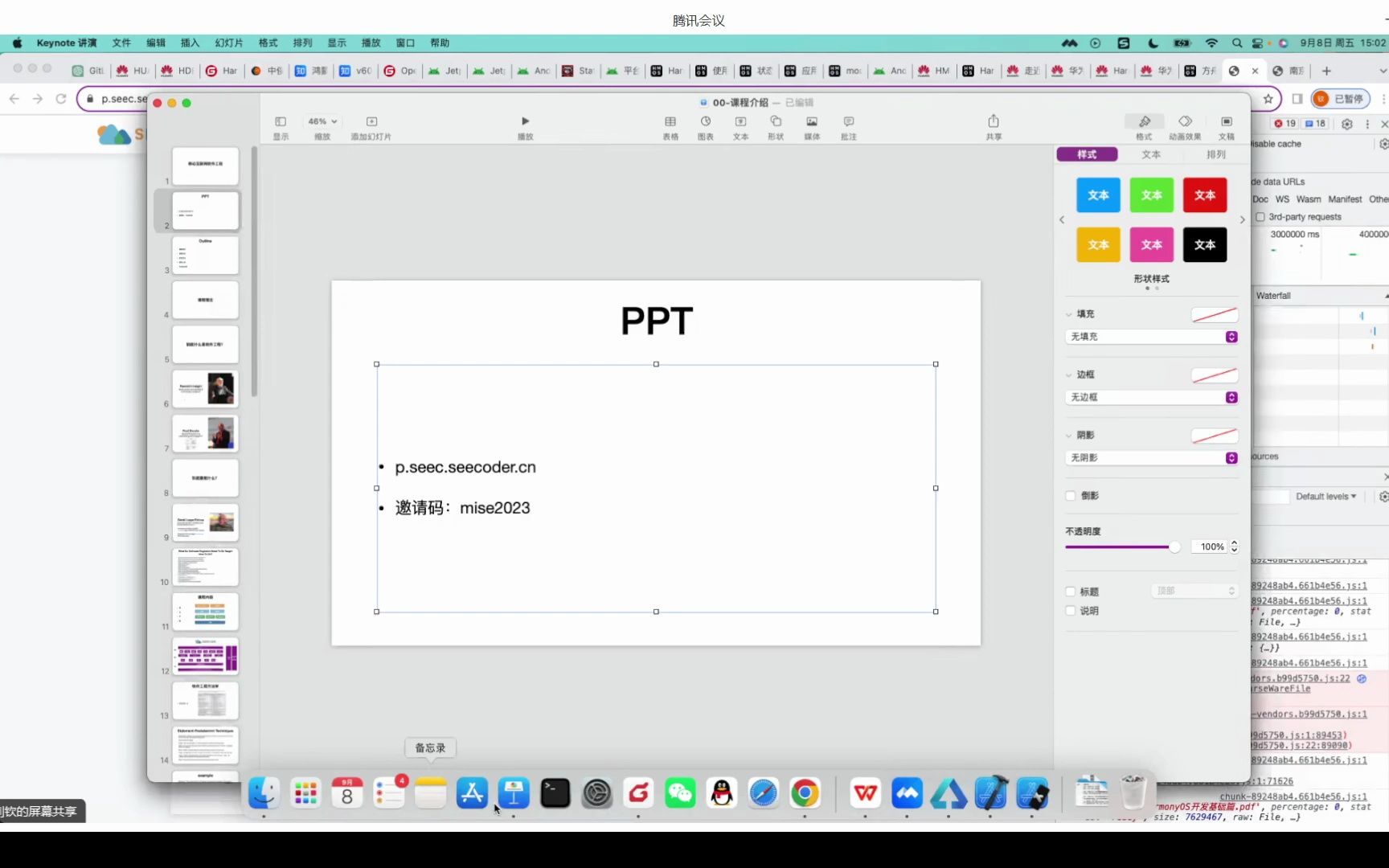Open the Border type 无边框 dropdown
1389x868 pixels.
click(x=1152, y=397)
